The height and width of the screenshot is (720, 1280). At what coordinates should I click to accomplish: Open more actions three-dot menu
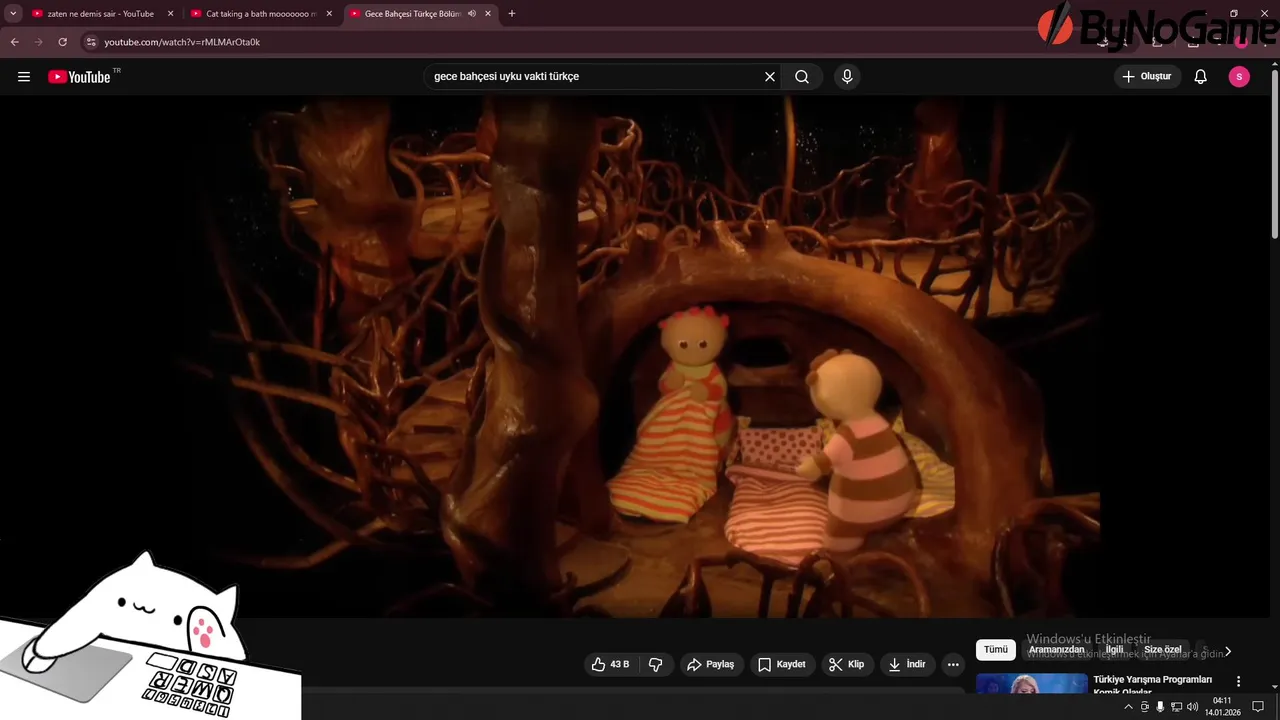click(x=953, y=664)
